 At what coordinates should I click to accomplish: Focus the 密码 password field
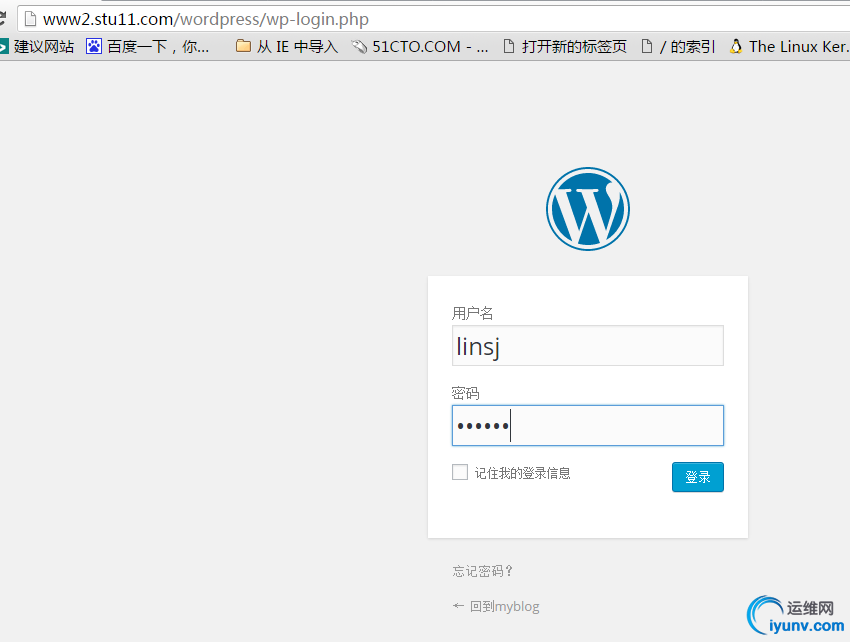[x=588, y=425]
